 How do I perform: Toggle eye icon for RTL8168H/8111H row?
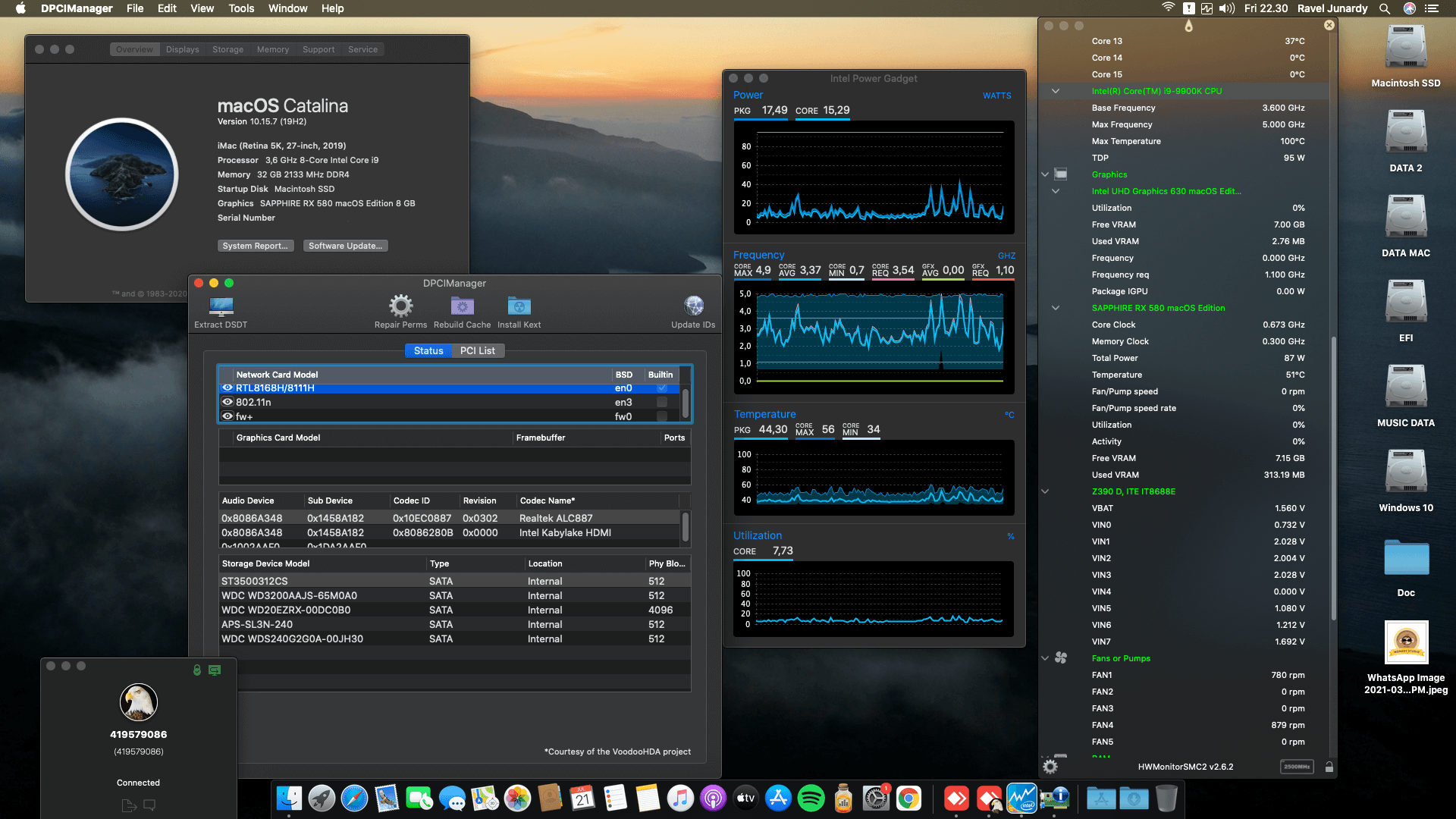click(x=227, y=388)
